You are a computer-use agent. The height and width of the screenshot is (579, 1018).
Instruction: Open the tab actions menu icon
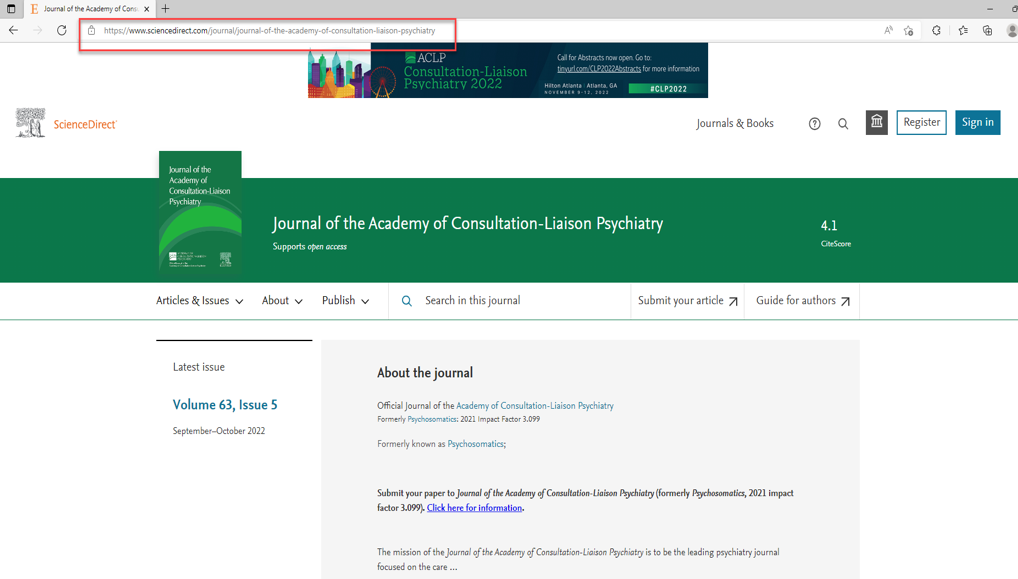(x=11, y=8)
